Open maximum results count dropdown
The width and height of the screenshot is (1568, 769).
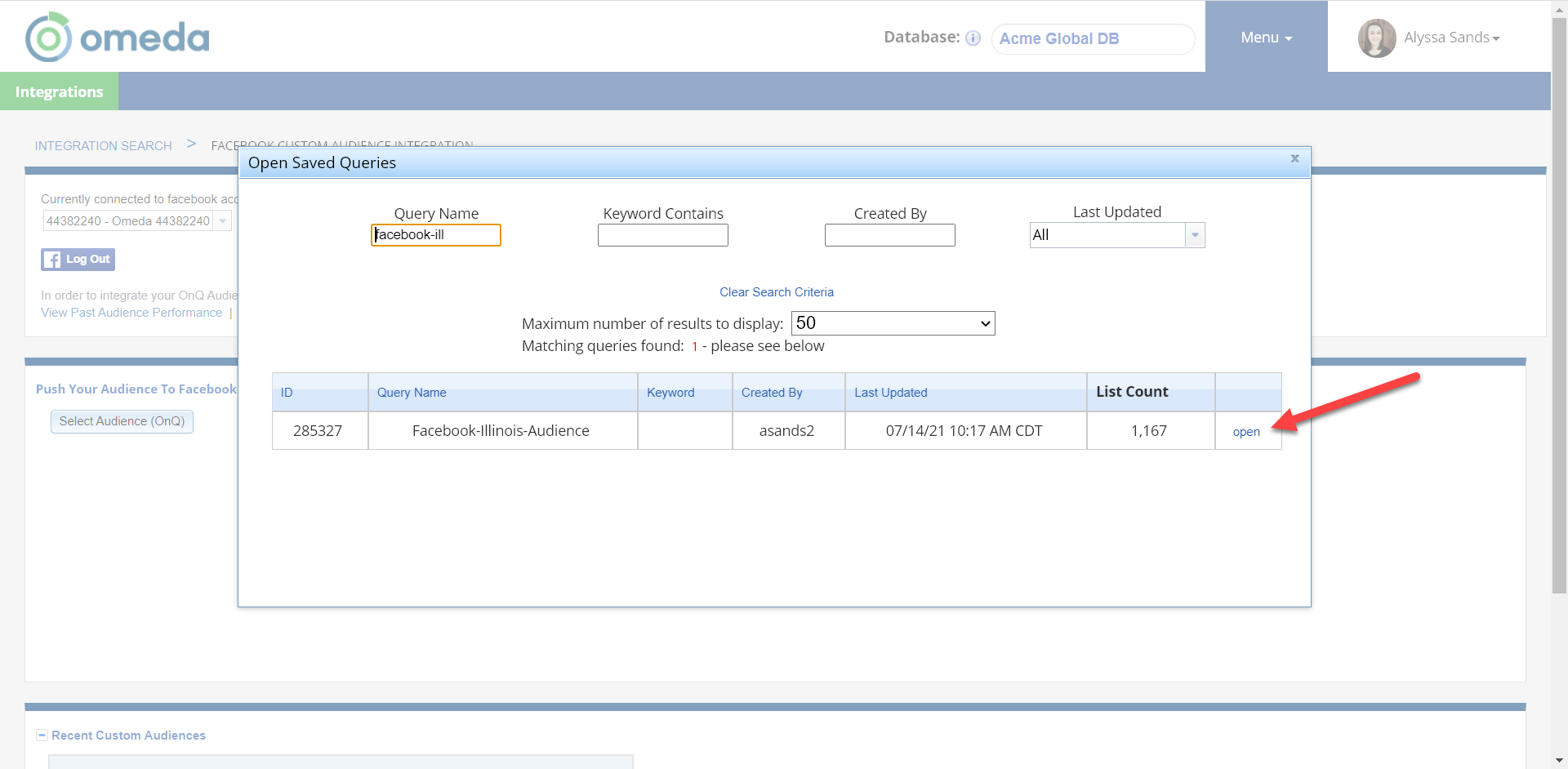click(893, 323)
